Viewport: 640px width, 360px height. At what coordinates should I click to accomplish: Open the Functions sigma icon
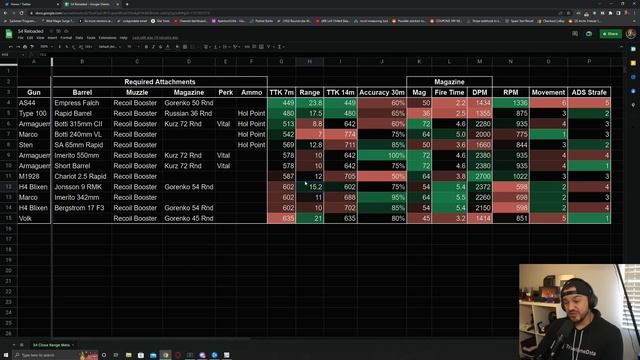280,47
